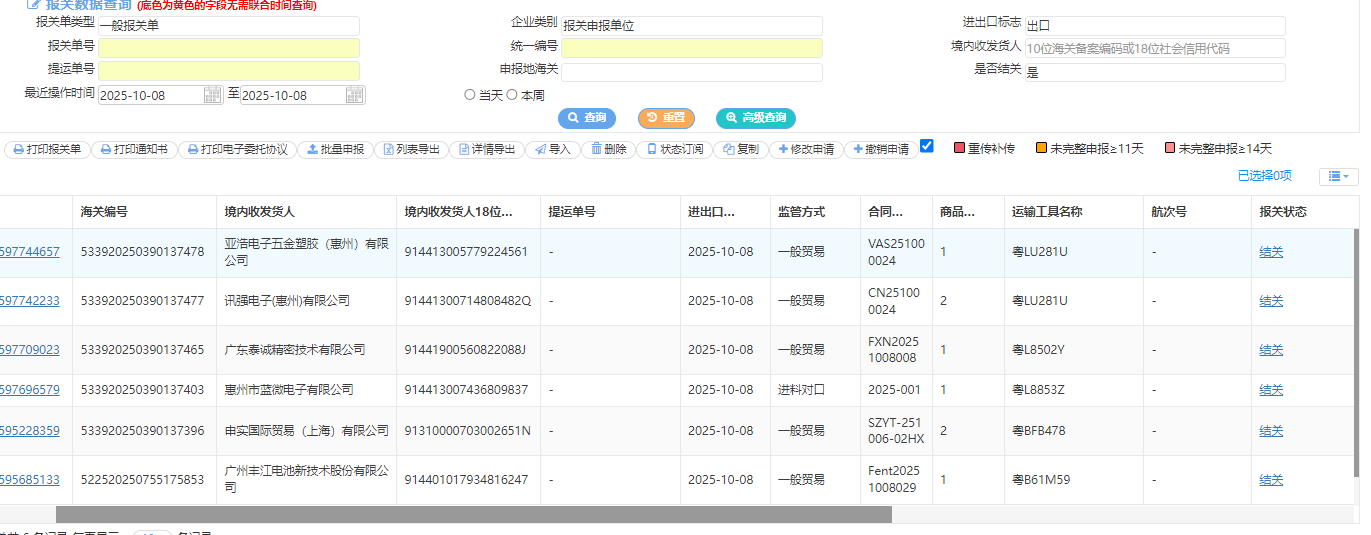The width and height of the screenshot is (1371, 535).
Task: Click the 删除 trash button
Action: (x=608, y=150)
